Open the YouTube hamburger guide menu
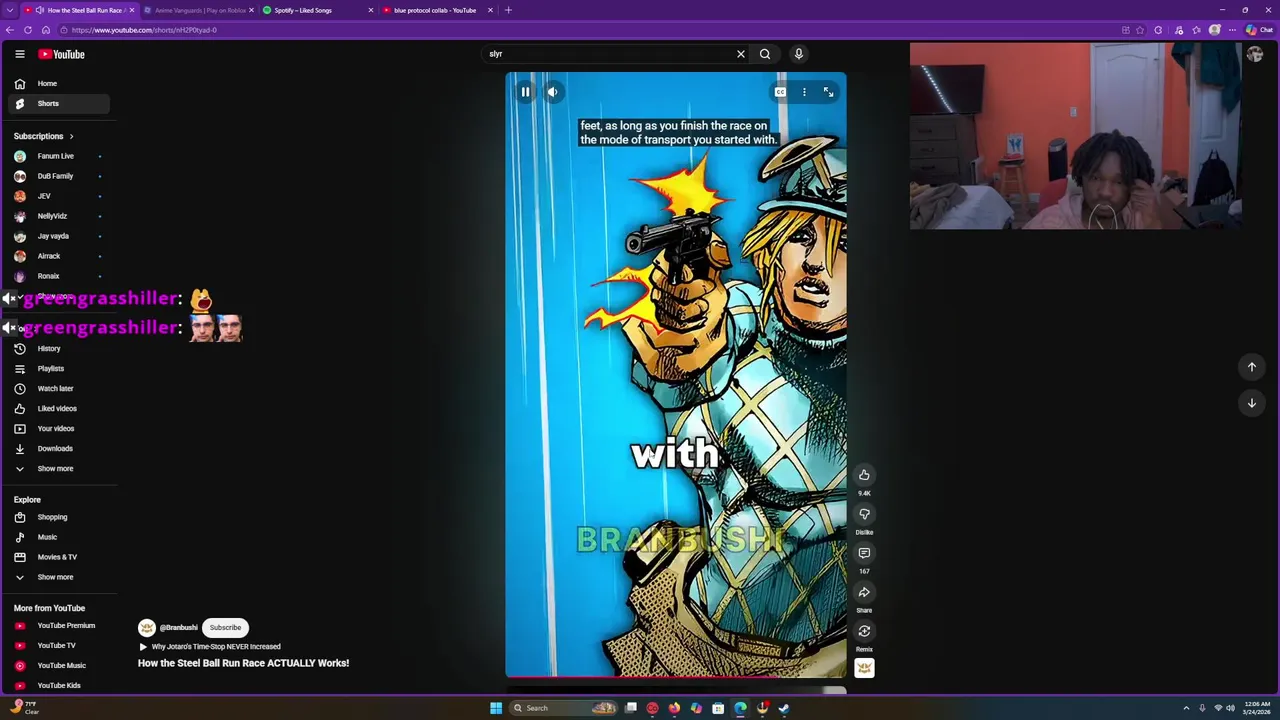Image resolution: width=1280 pixels, height=720 pixels. click(x=19, y=54)
